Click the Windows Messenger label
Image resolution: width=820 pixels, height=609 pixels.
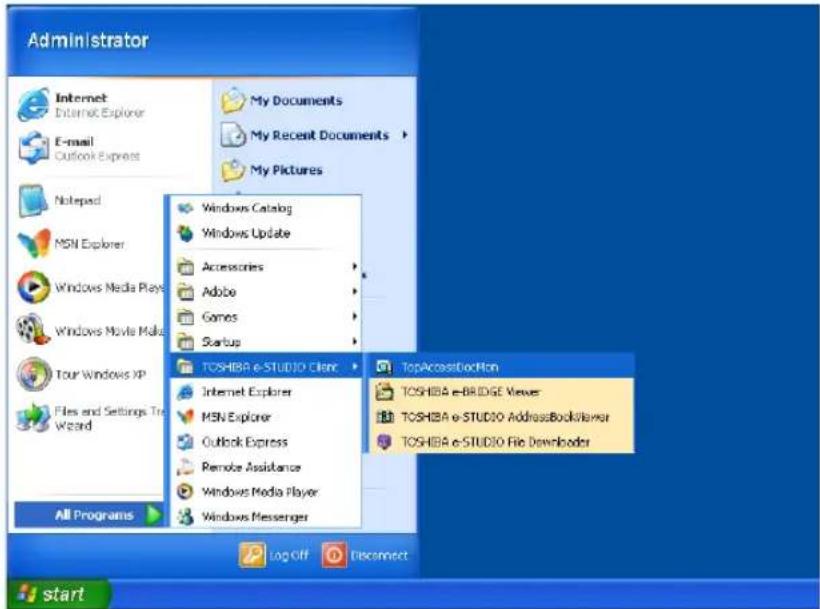(255, 516)
